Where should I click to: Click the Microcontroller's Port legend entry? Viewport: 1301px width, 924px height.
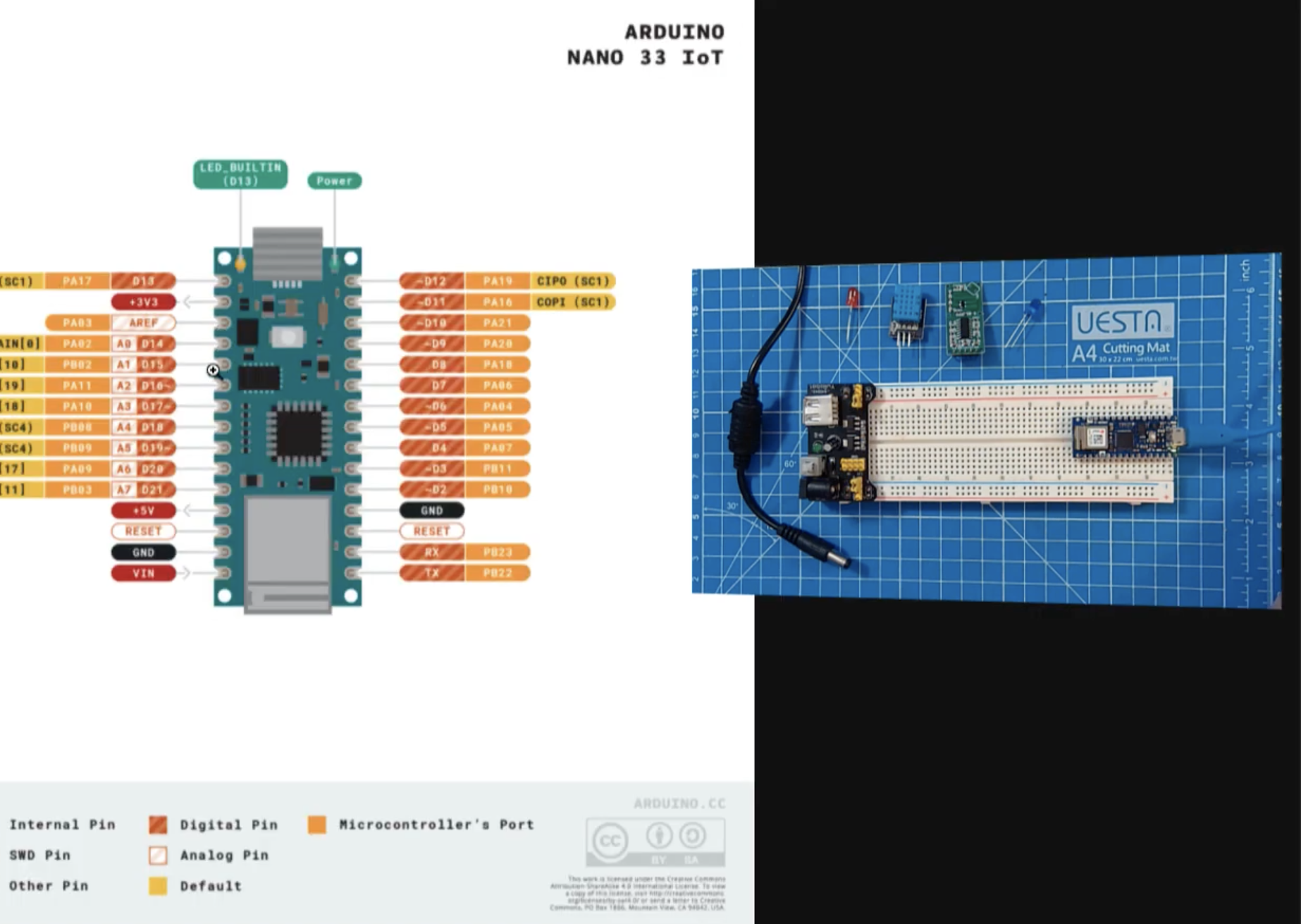[436, 825]
